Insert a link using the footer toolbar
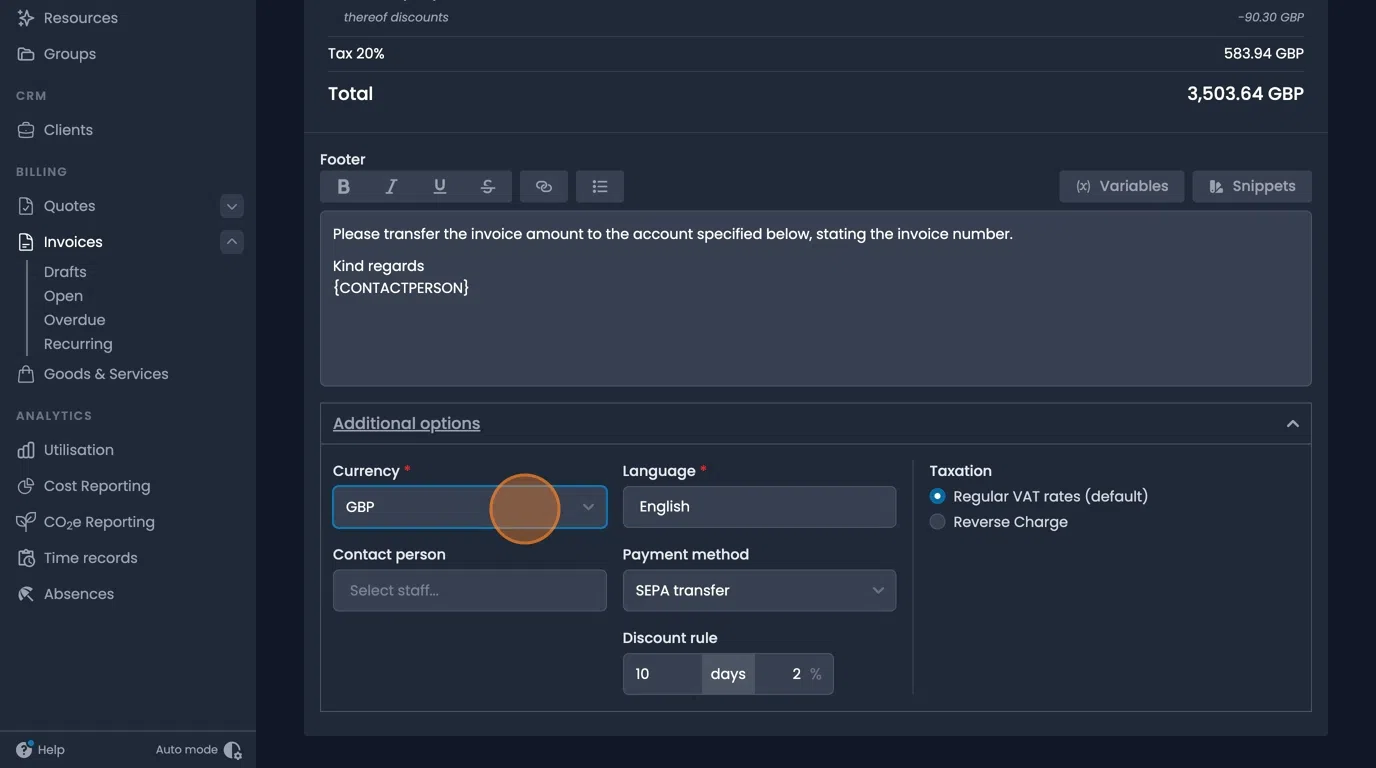The width and height of the screenshot is (1376, 768). click(543, 186)
